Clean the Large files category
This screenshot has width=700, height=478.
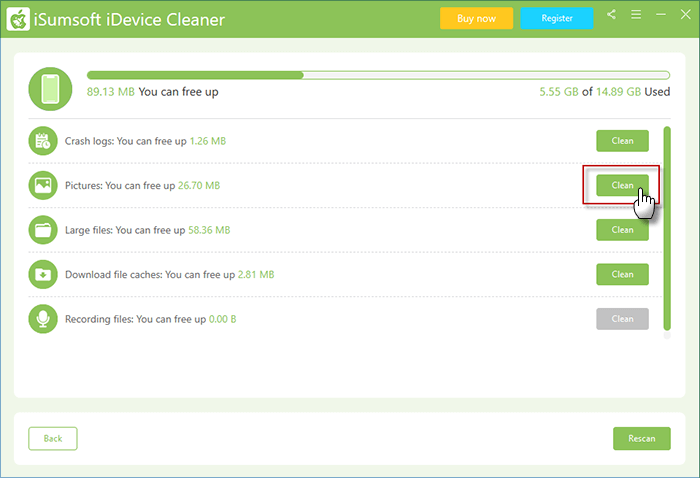pyautogui.click(x=622, y=230)
